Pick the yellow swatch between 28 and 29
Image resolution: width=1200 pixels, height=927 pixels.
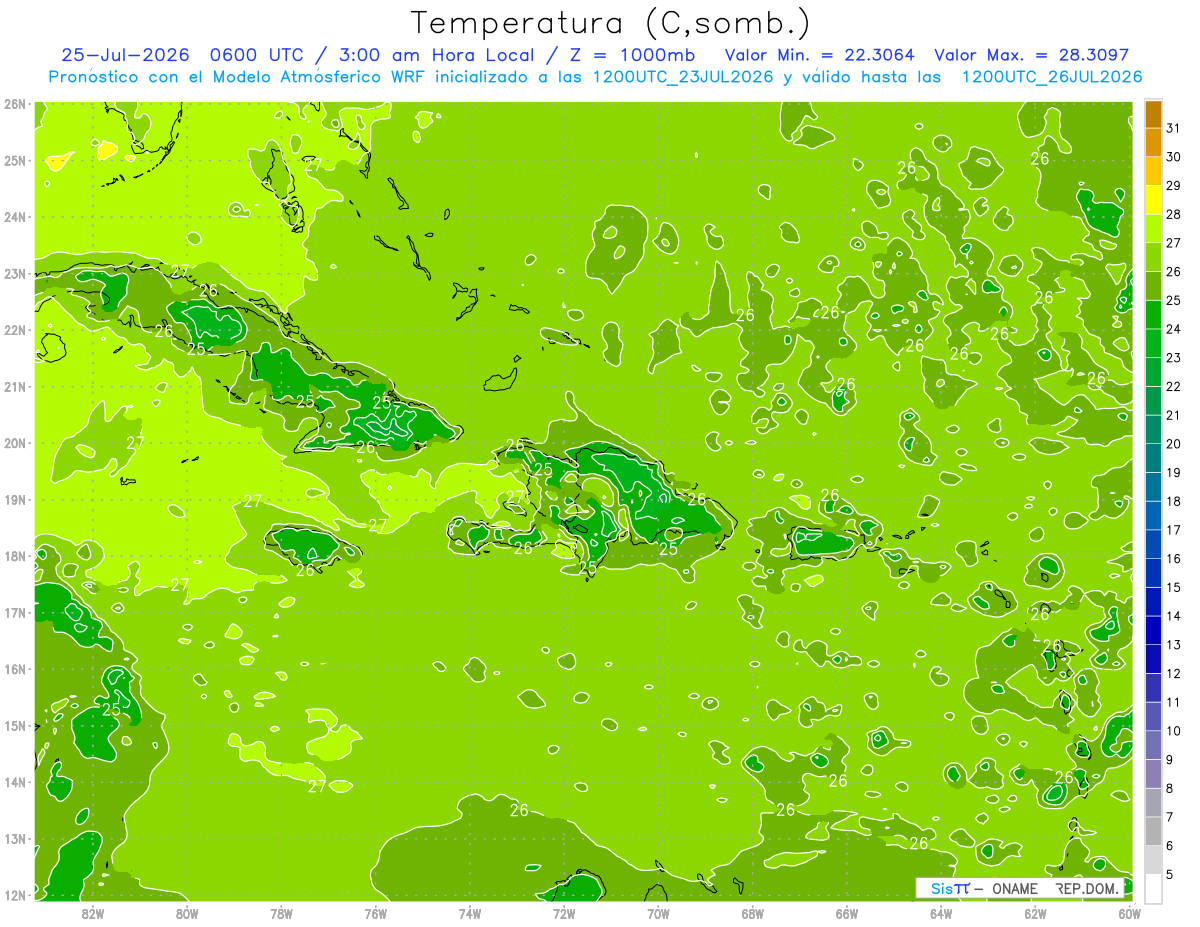tap(1153, 200)
